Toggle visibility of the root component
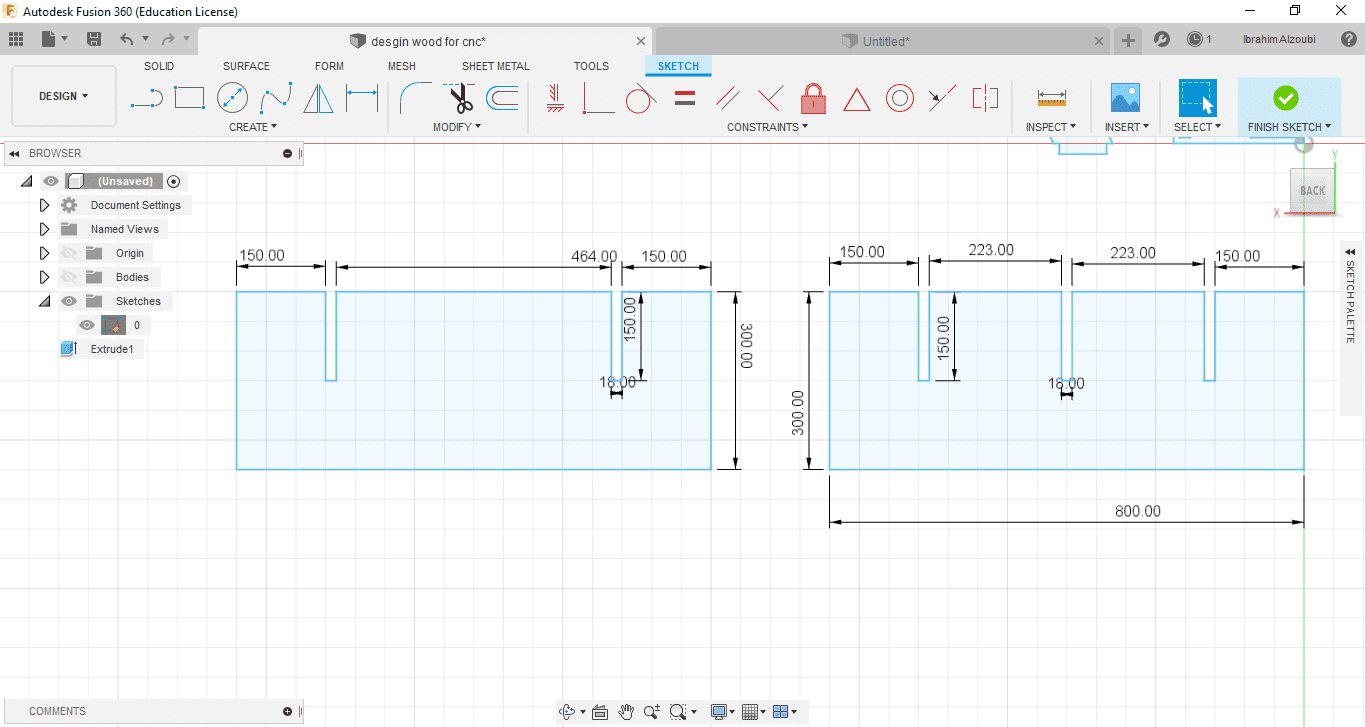 51,181
